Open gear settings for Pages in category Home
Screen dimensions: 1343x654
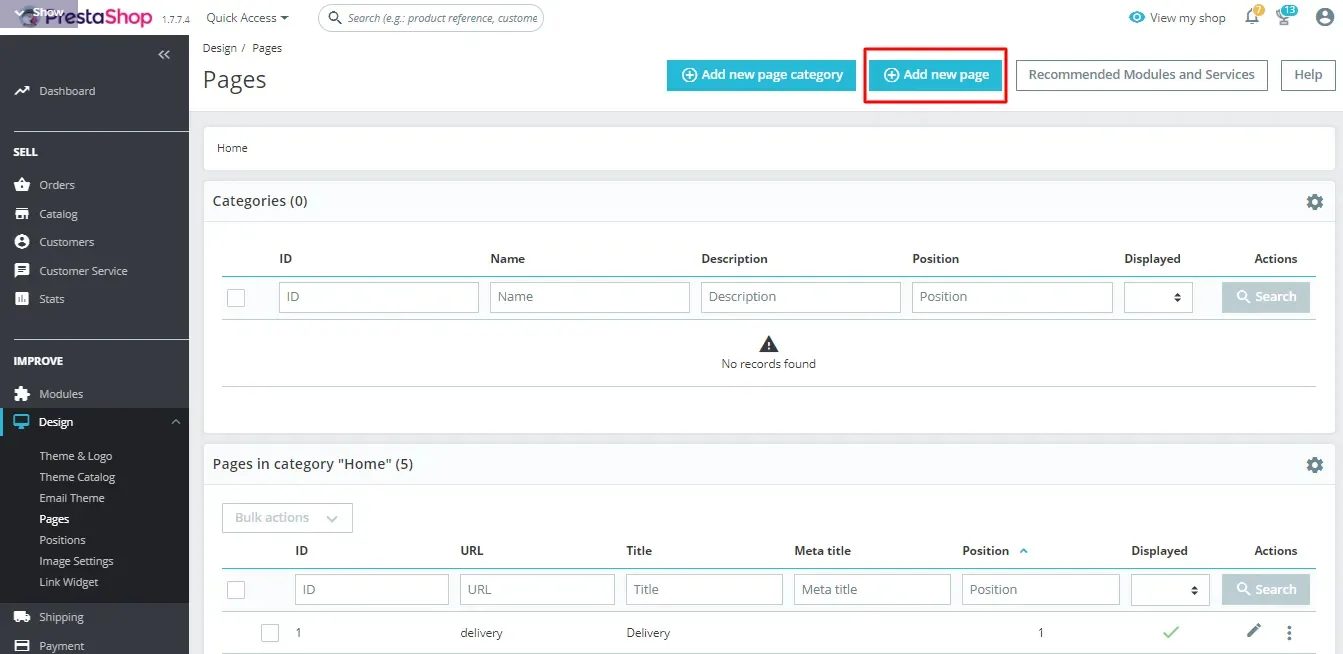click(x=1315, y=465)
